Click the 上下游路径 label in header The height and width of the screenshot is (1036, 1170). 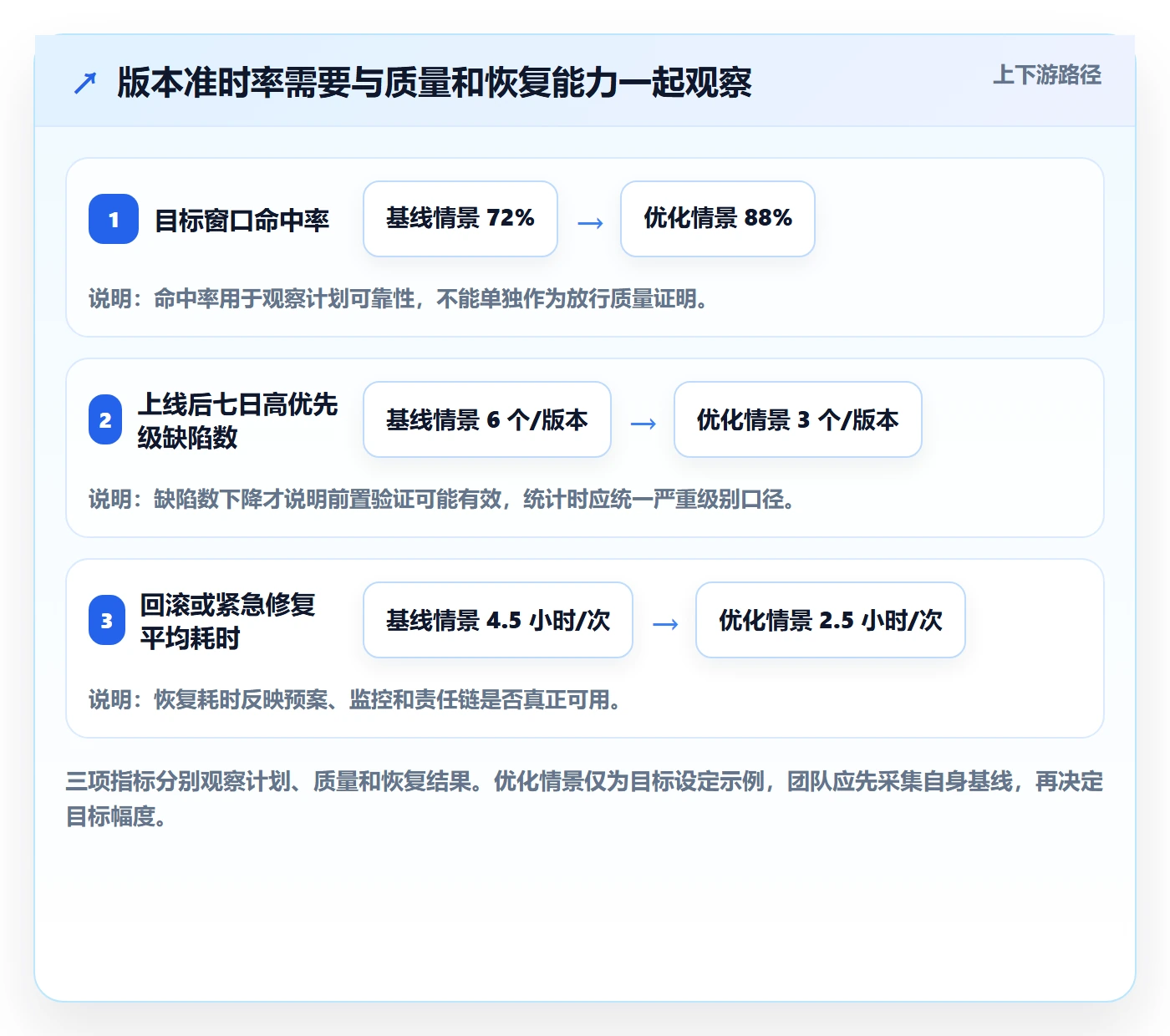pyautogui.click(x=1046, y=75)
